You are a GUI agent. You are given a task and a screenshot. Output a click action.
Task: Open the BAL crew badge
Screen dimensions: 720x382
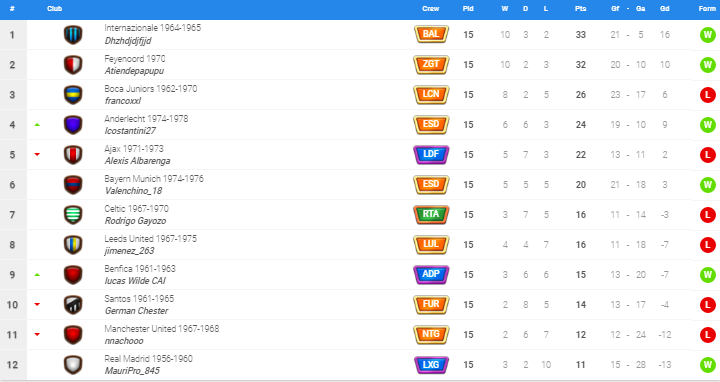coord(431,34)
